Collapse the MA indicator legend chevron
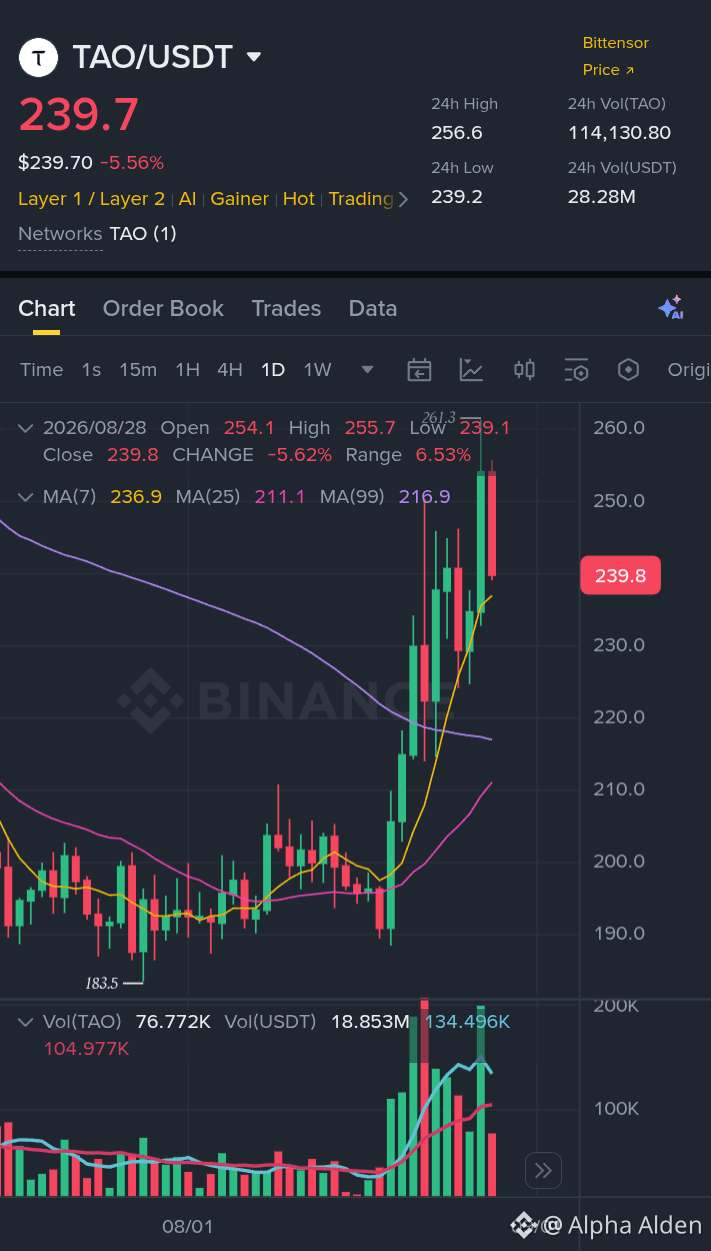711x1251 pixels. (25, 496)
